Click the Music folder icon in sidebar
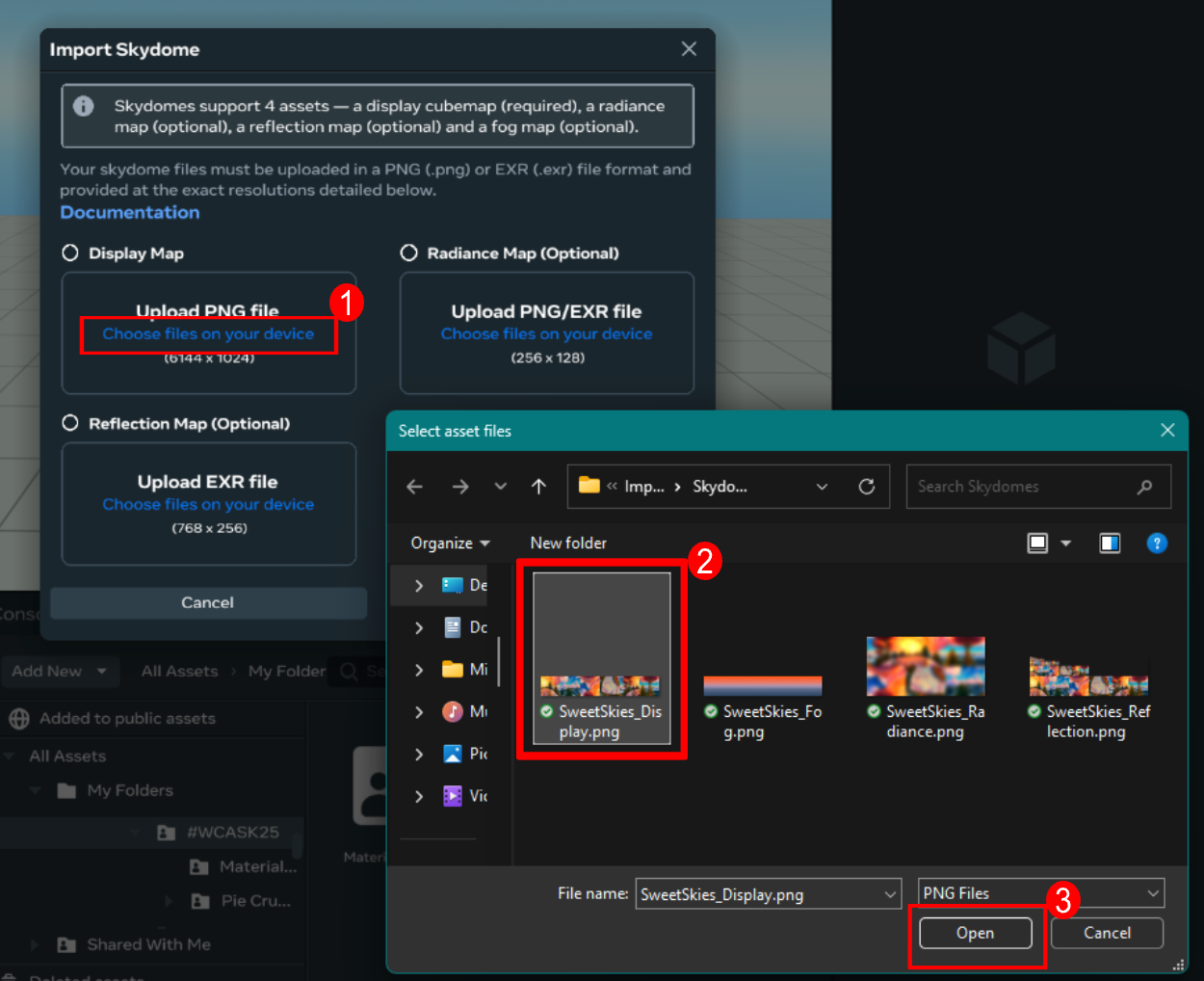The image size is (1204, 981). pos(452,711)
